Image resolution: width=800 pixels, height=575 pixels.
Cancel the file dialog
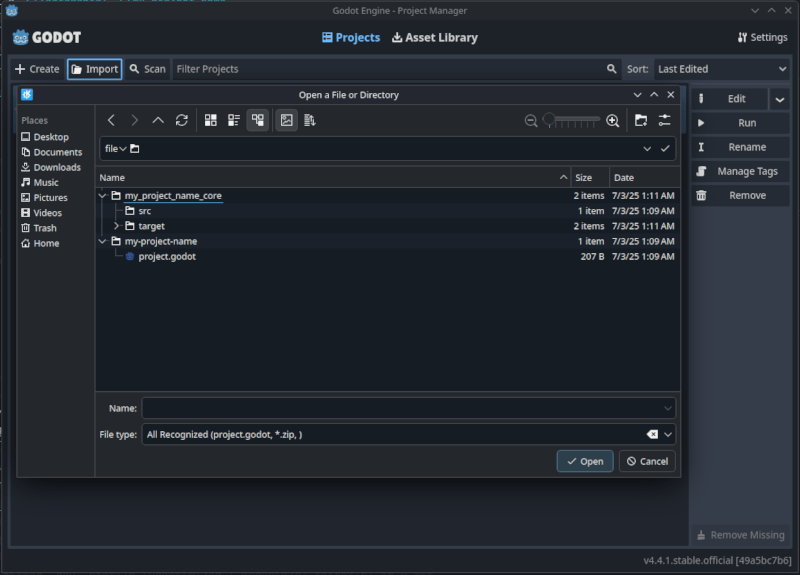[x=647, y=461]
